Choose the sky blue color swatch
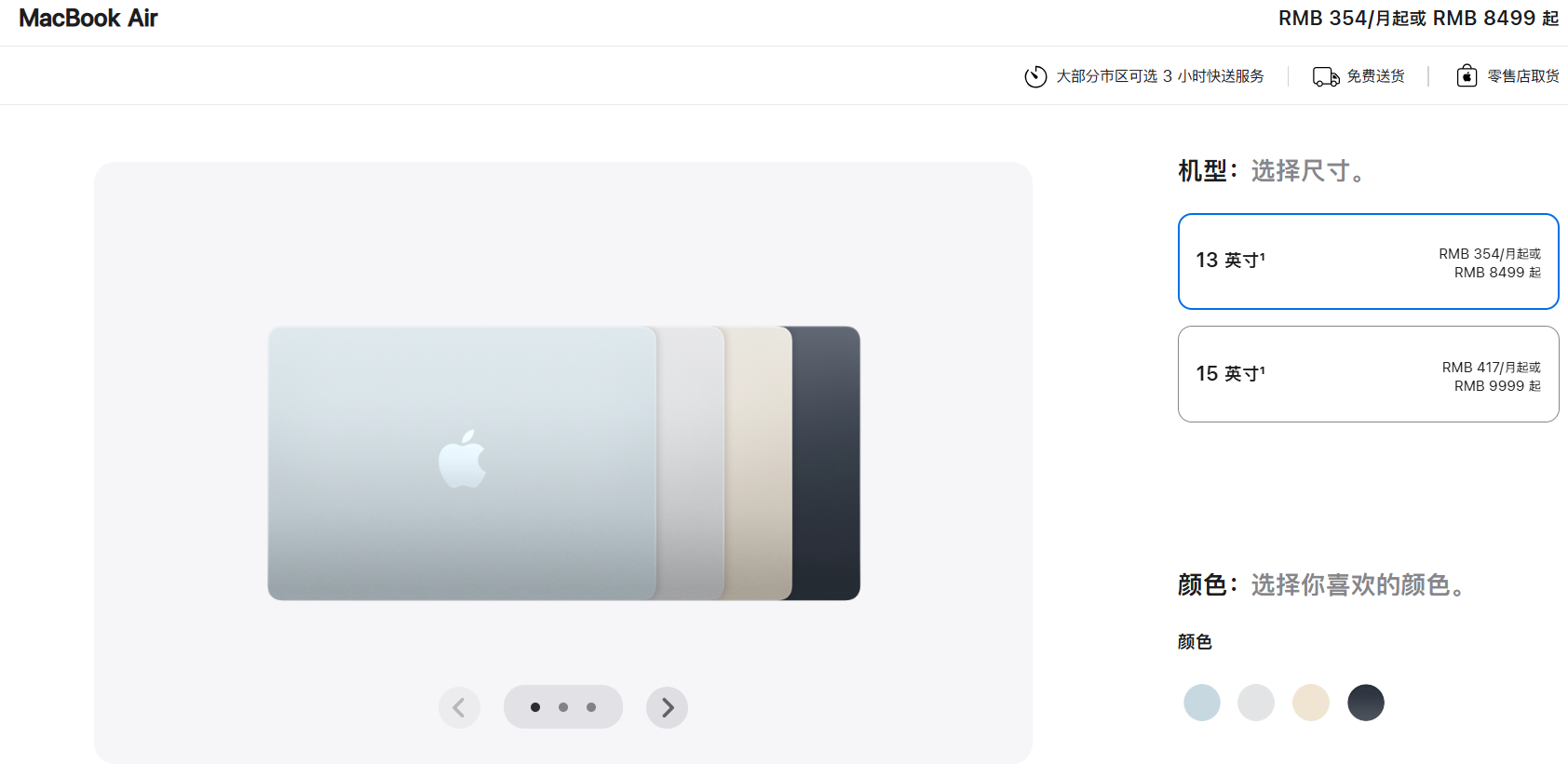The height and width of the screenshot is (764, 1568). tap(1202, 703)
